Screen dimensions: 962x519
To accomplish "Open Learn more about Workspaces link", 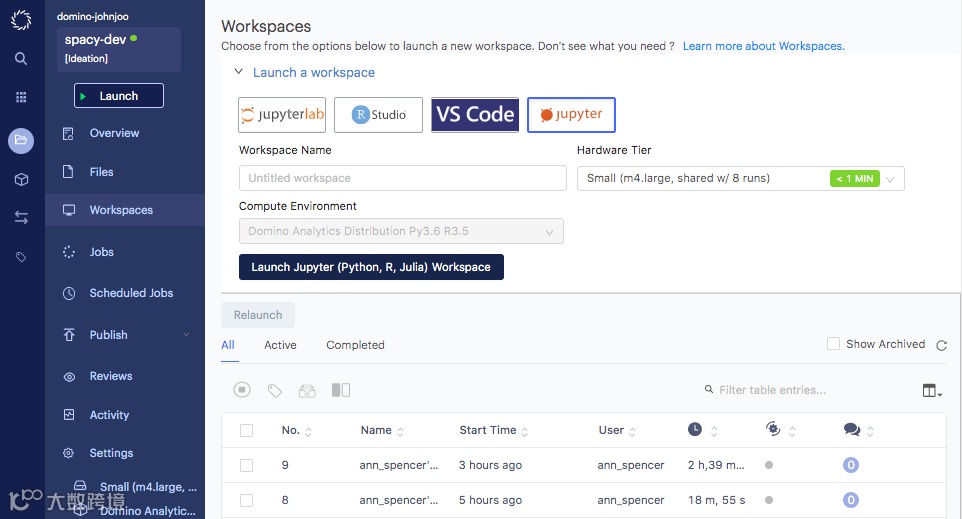I will click(763, 46).
